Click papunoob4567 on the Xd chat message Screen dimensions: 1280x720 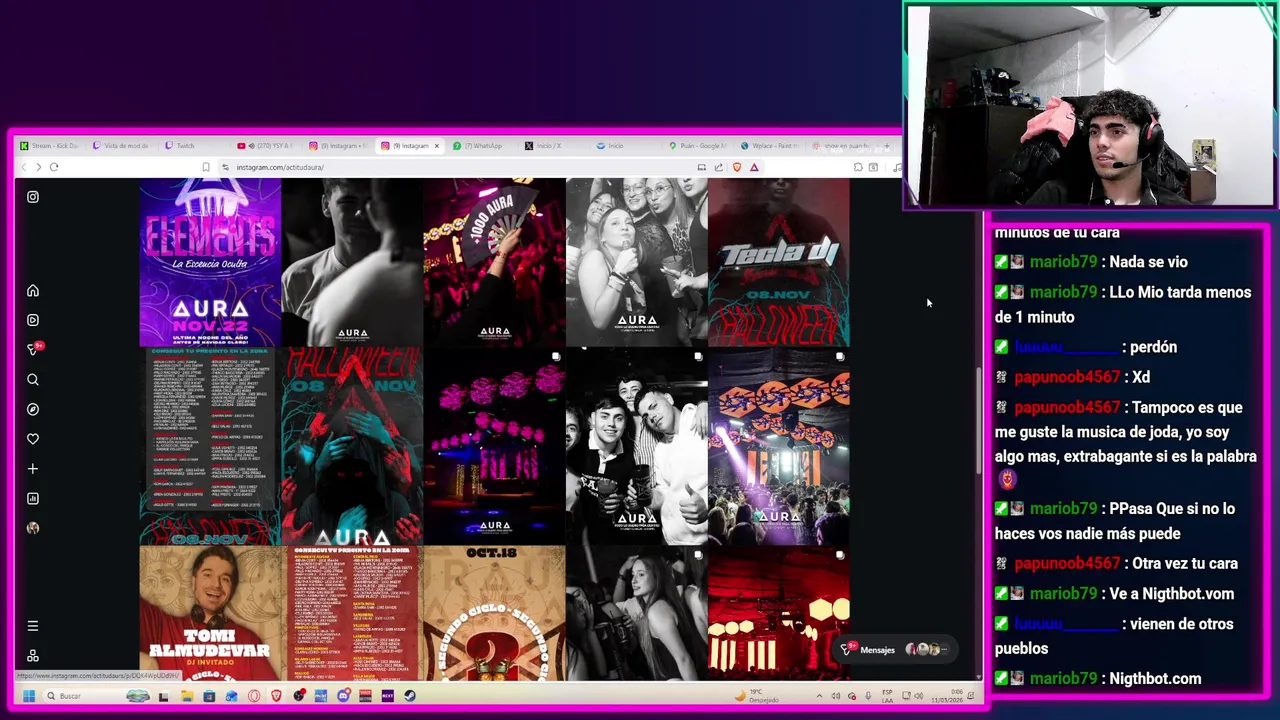(1067, 377)
